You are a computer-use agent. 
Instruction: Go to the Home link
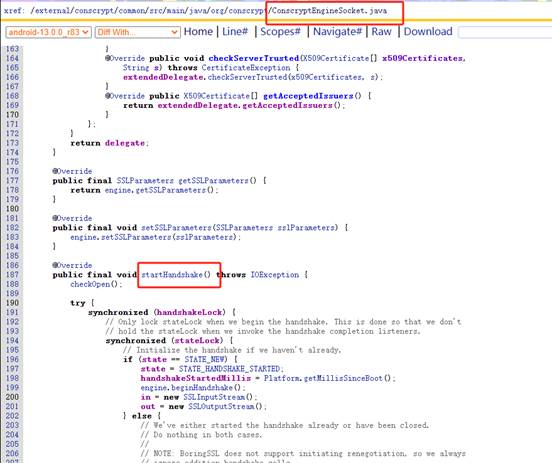[x=198, y=32]
